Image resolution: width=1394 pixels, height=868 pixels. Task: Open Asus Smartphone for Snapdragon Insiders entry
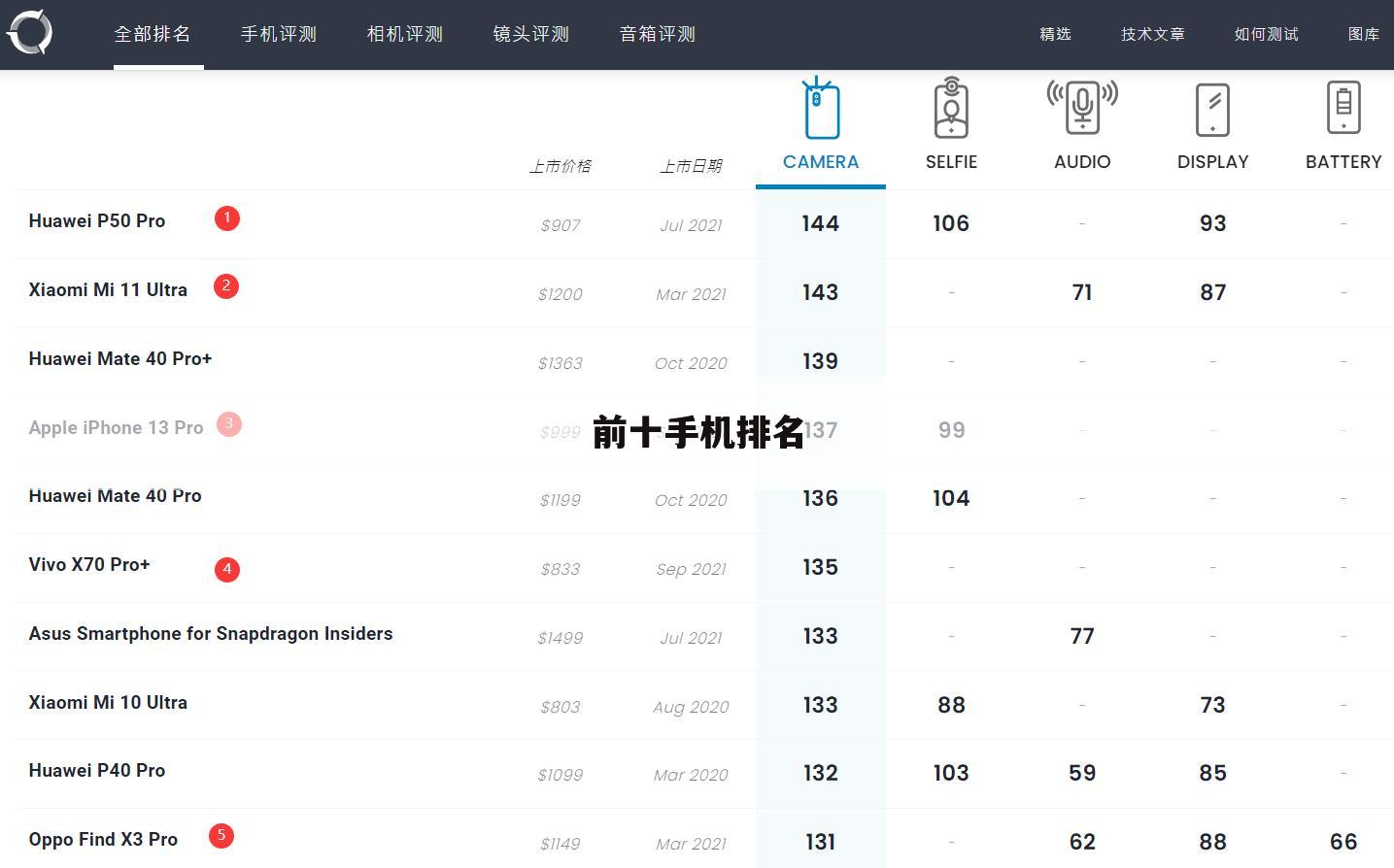(211, 634)
